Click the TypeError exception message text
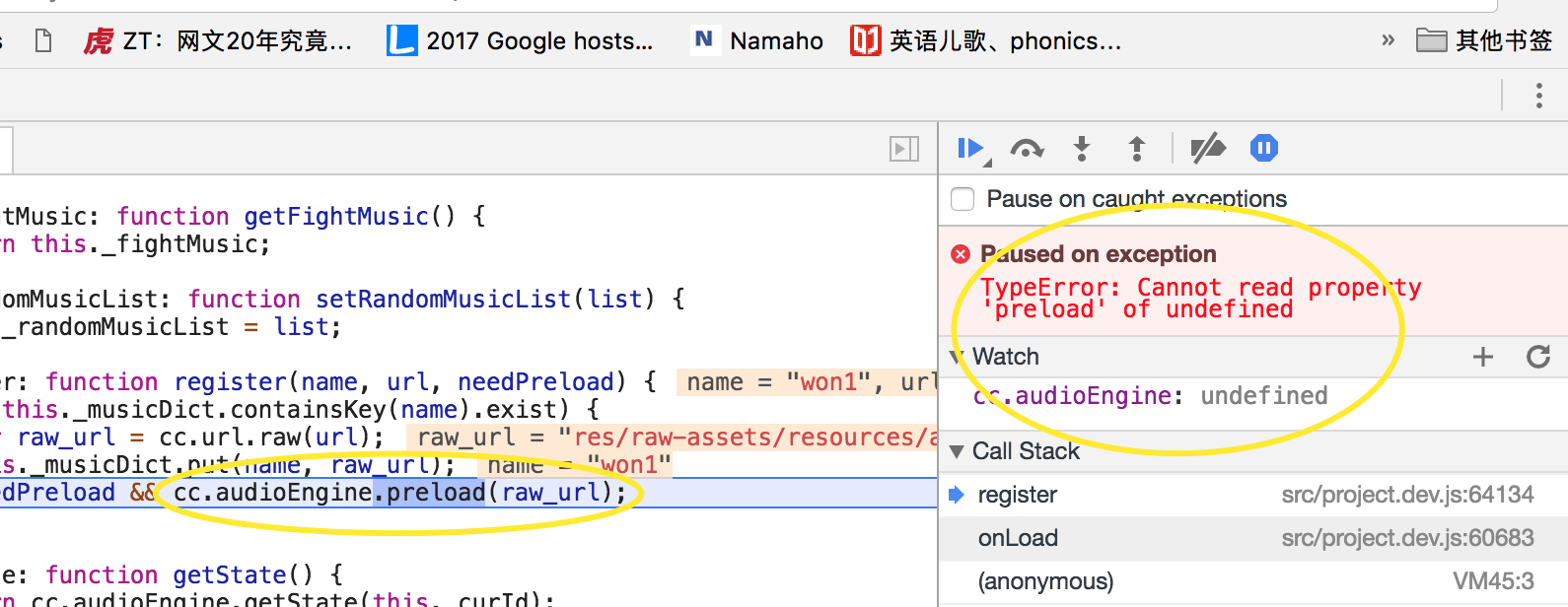Viewport: 1568px width, 607px height. (x=1201, y=299)
